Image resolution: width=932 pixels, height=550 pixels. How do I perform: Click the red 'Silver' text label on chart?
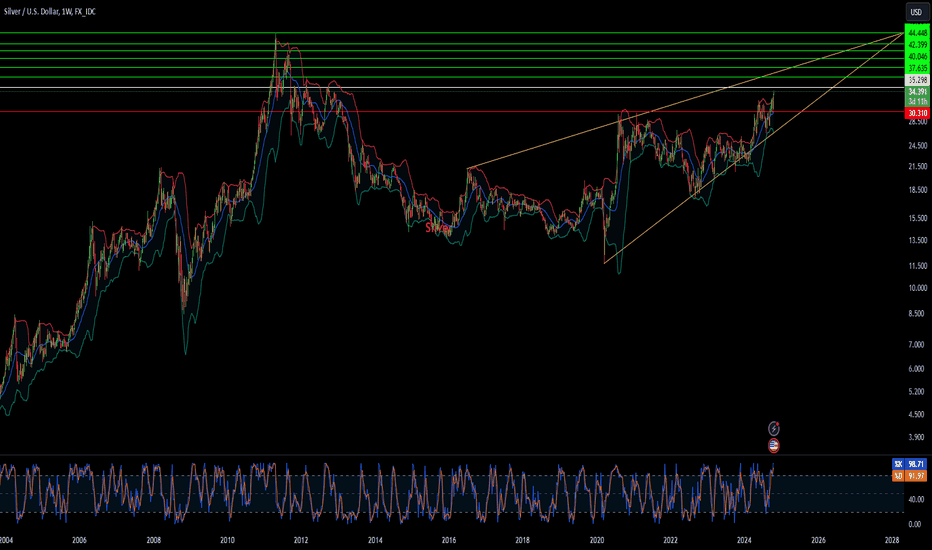(x=437, y=228)
